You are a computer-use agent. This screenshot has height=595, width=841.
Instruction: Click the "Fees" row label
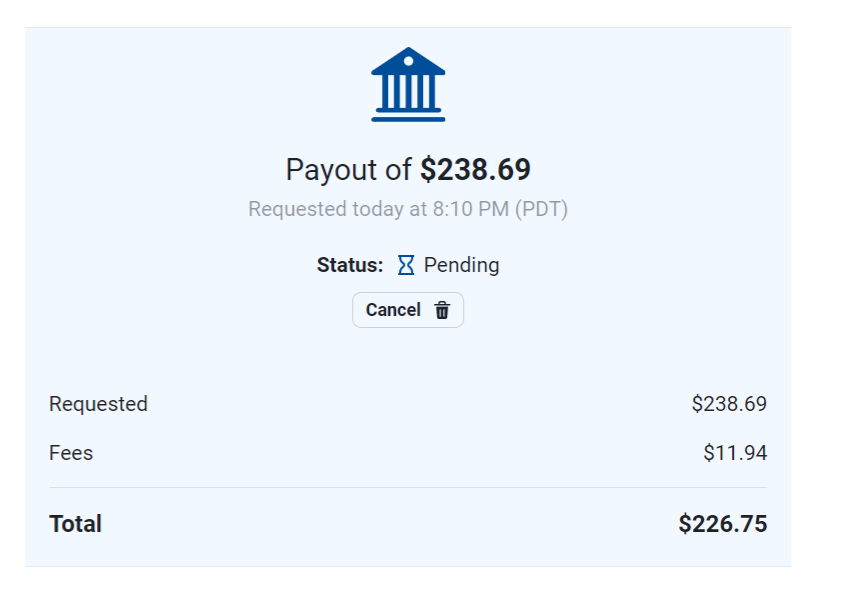pos(71,453)
